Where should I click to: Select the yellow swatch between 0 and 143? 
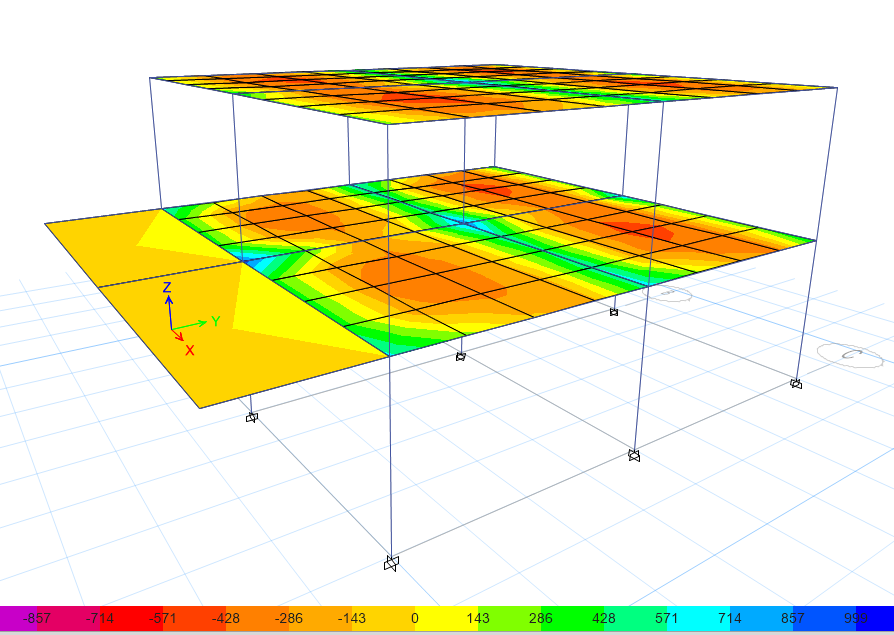point(446,618)
